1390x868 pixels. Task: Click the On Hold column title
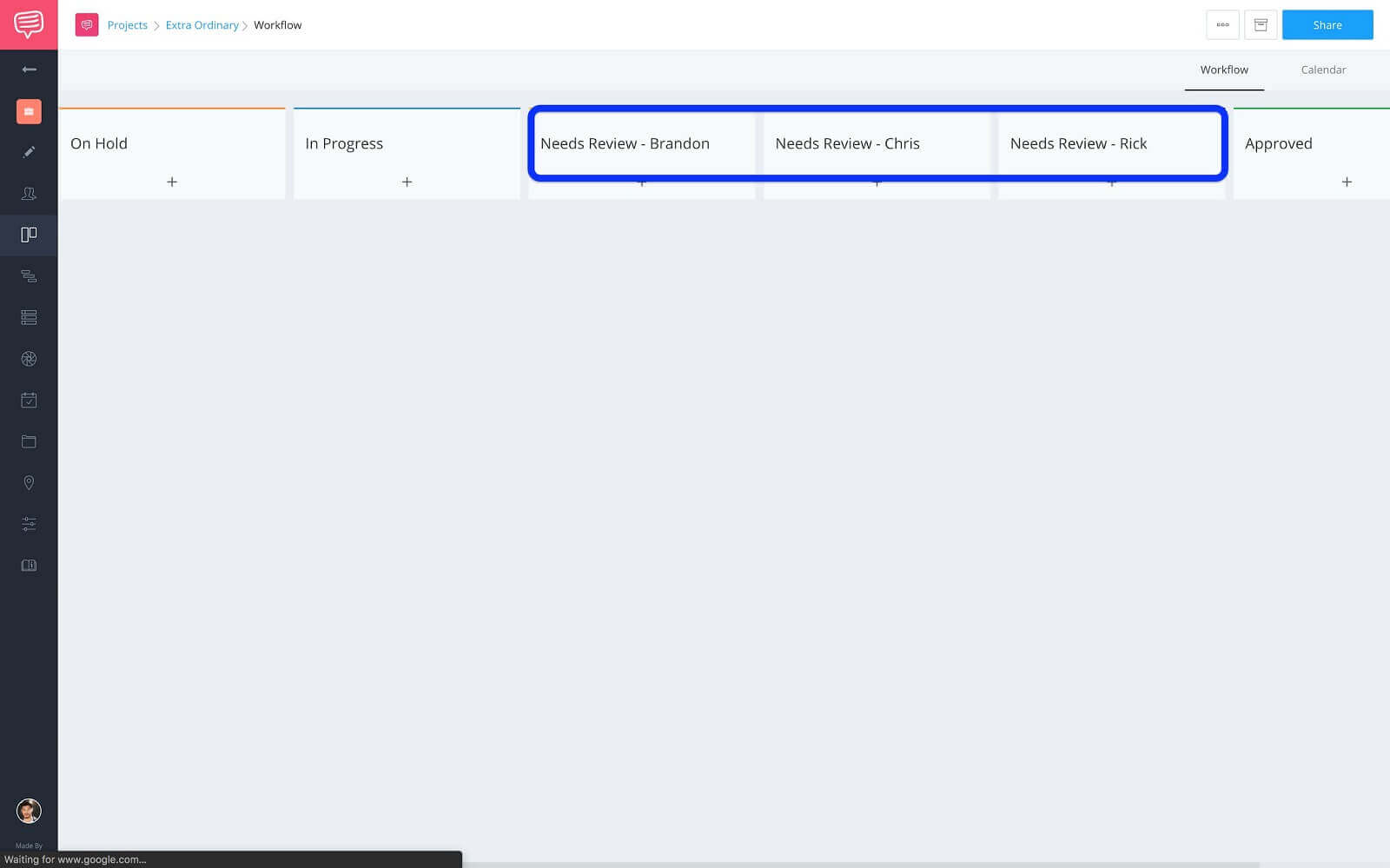[99, 143]
